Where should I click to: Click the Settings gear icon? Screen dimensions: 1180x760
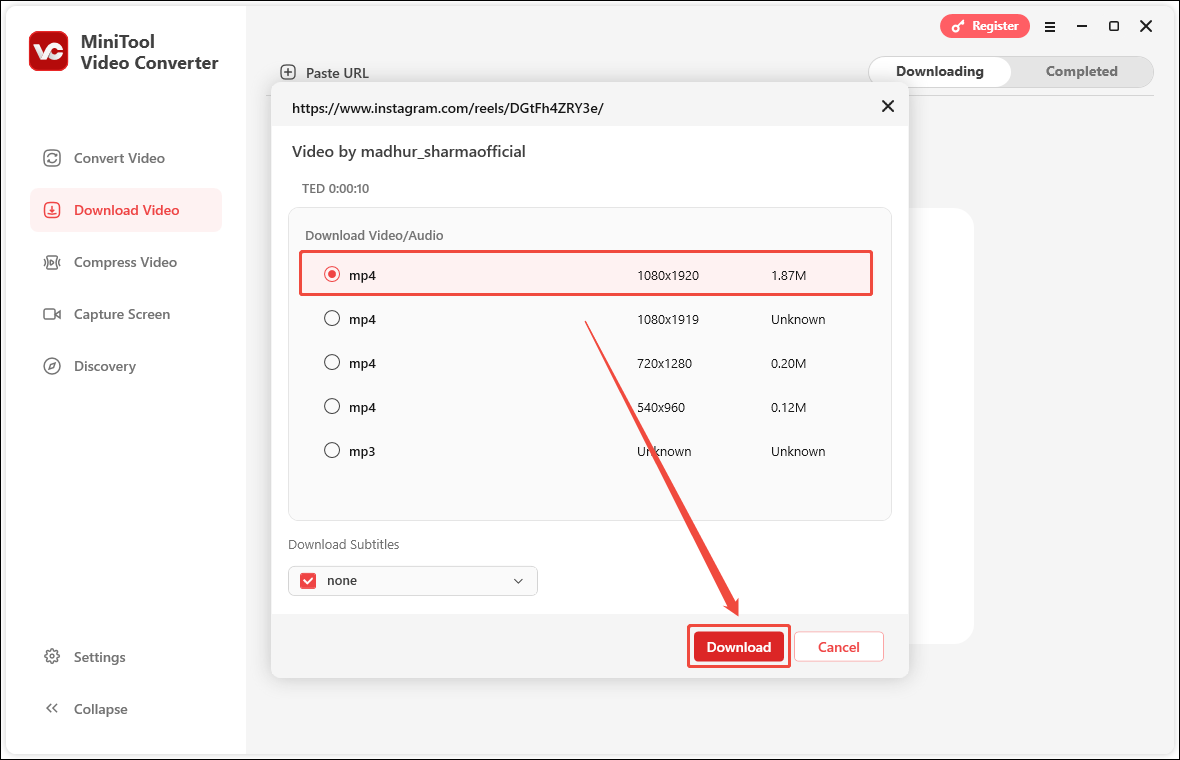tap(52, 656)
